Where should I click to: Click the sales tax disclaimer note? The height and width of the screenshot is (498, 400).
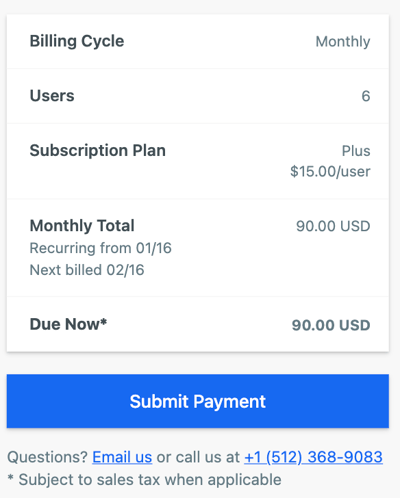(144, 480)
